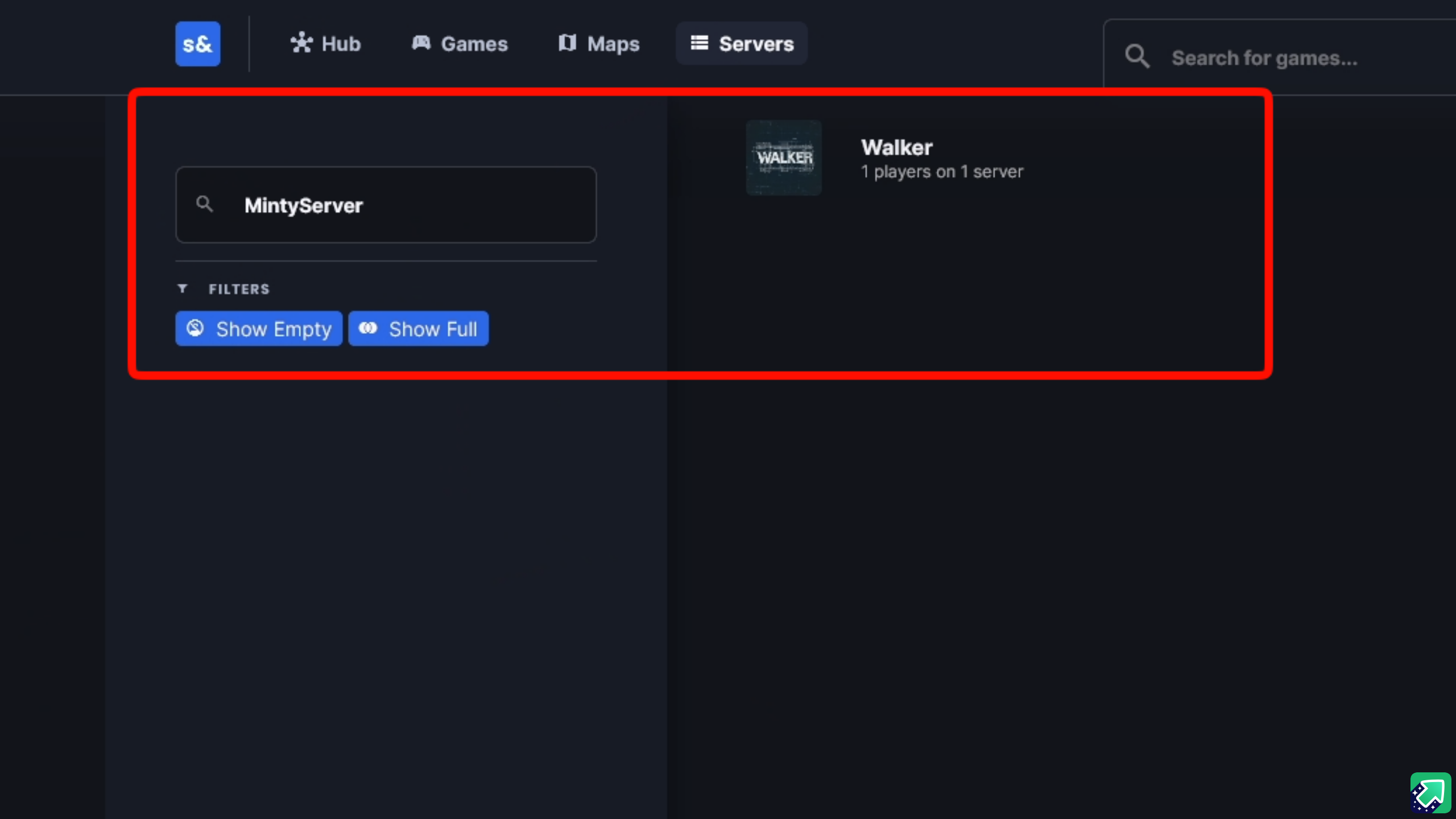This screenshot has width=1456, height=819.
Task: Click the Hub network icon
Action: click(301, 43)
